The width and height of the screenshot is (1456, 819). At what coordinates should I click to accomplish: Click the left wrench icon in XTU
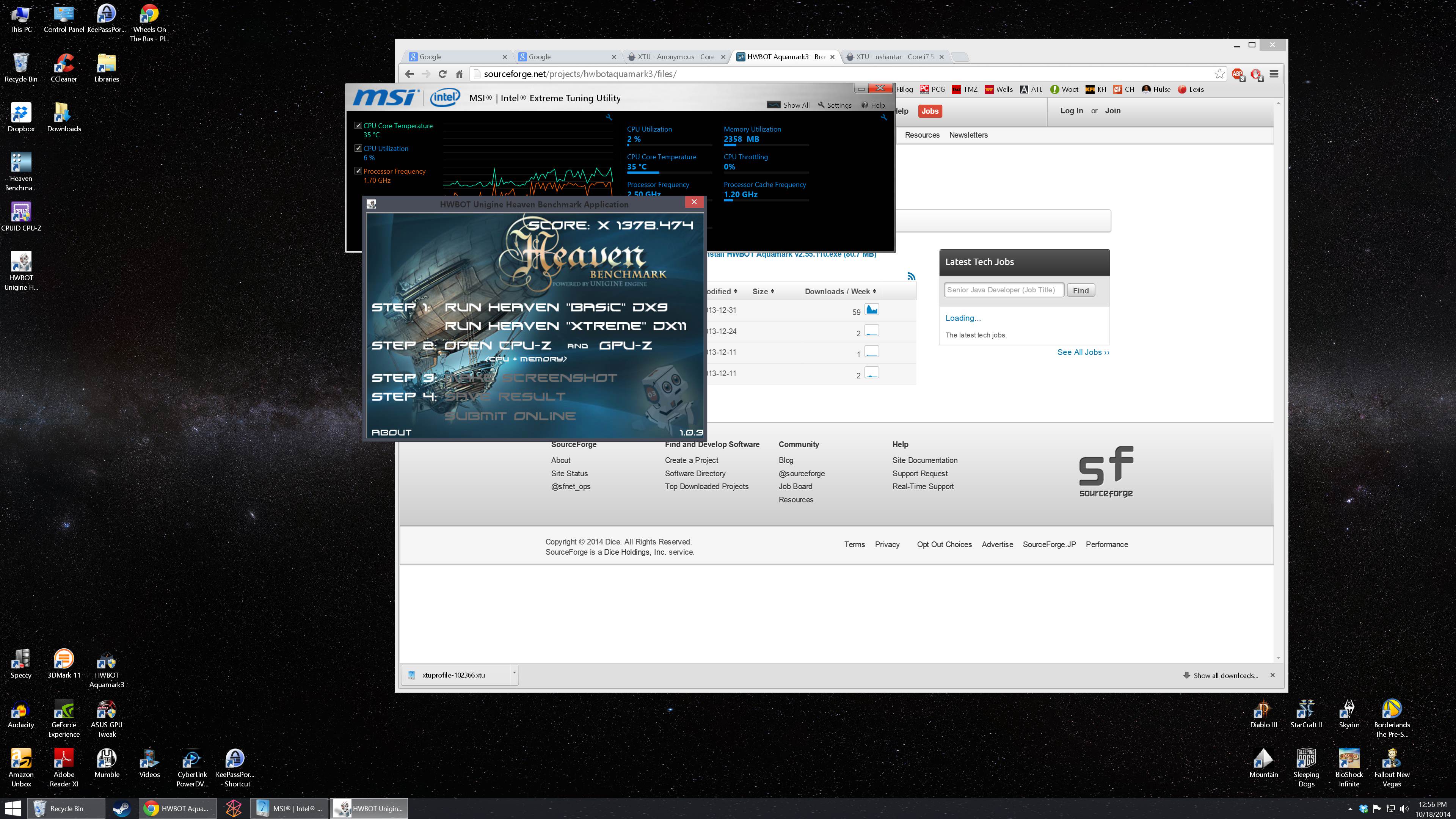[x=609, y=117]
